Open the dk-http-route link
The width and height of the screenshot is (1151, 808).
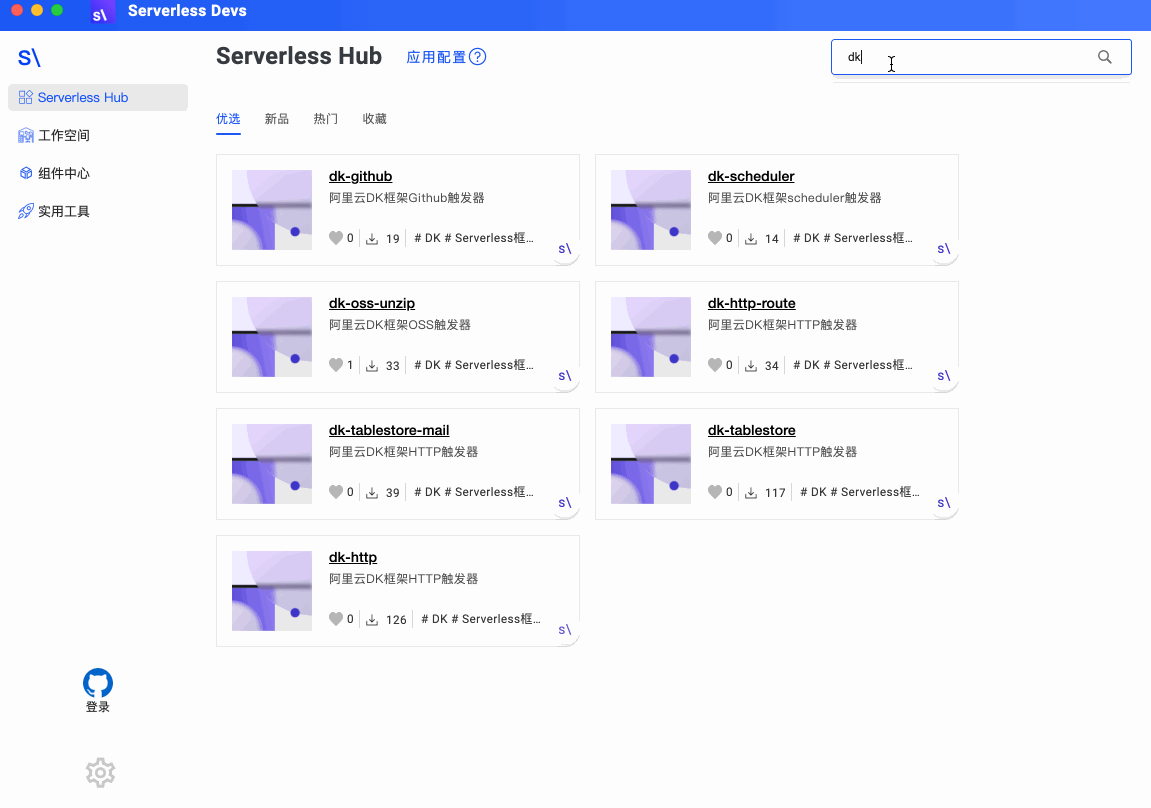[x=752, y=303]
